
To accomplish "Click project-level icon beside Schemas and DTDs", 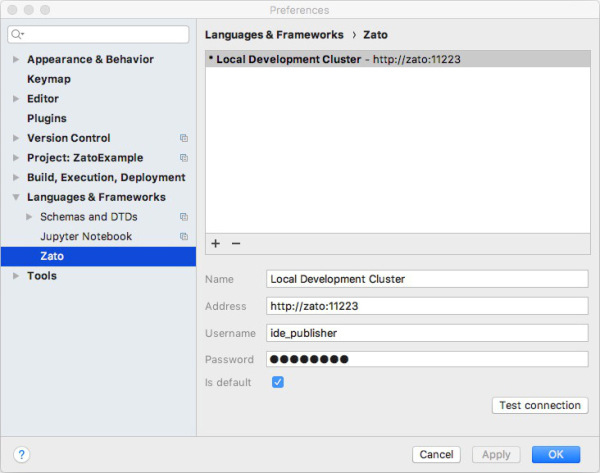I will click(x=184, y=217).
